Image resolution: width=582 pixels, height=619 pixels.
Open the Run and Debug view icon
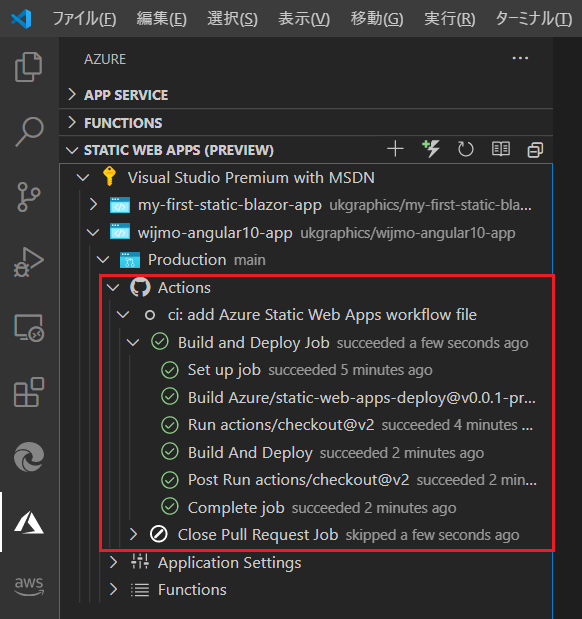28,262
